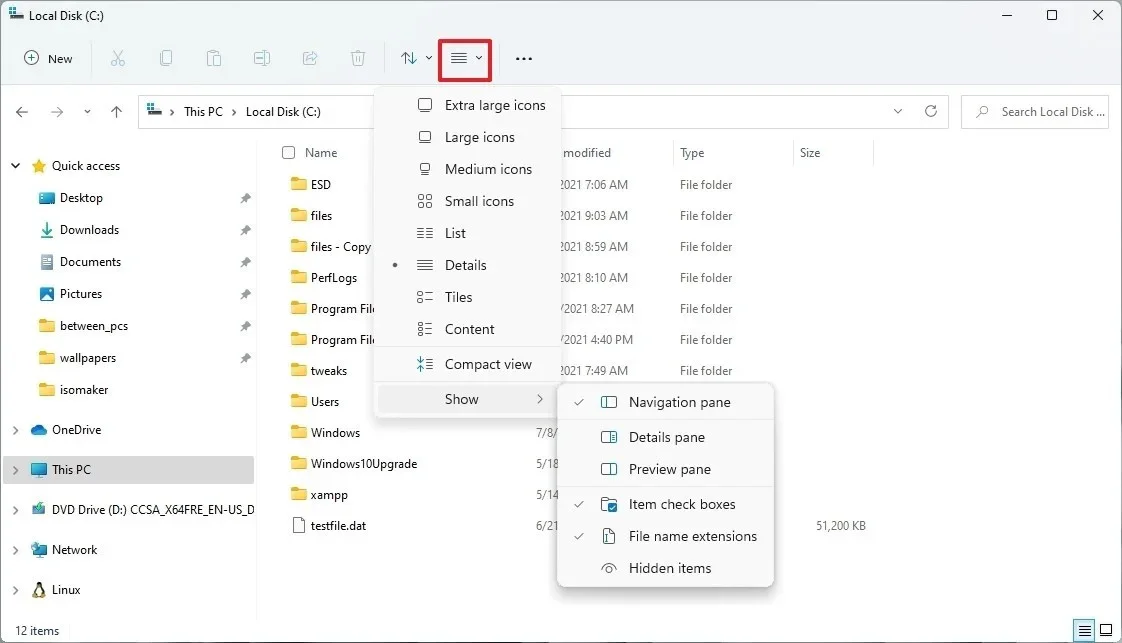
Task: Click the Share icon in toolbar
Action: point(310,59)
